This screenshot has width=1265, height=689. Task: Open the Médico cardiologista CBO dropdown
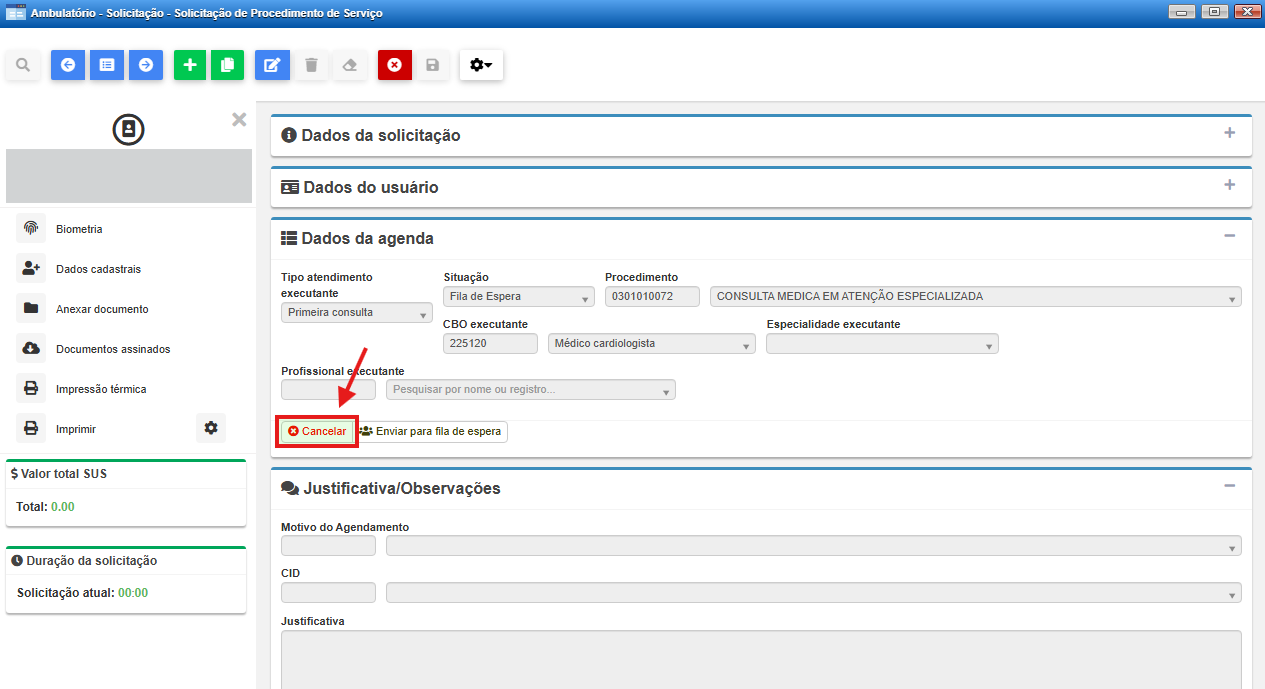(x=651, y=344)
